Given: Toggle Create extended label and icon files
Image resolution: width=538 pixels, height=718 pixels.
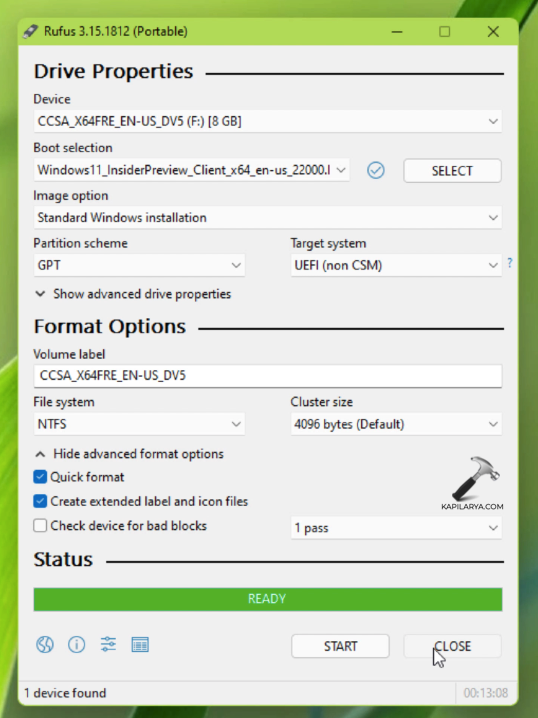Looking at the screenshot, I should click(x=40, y=501).
